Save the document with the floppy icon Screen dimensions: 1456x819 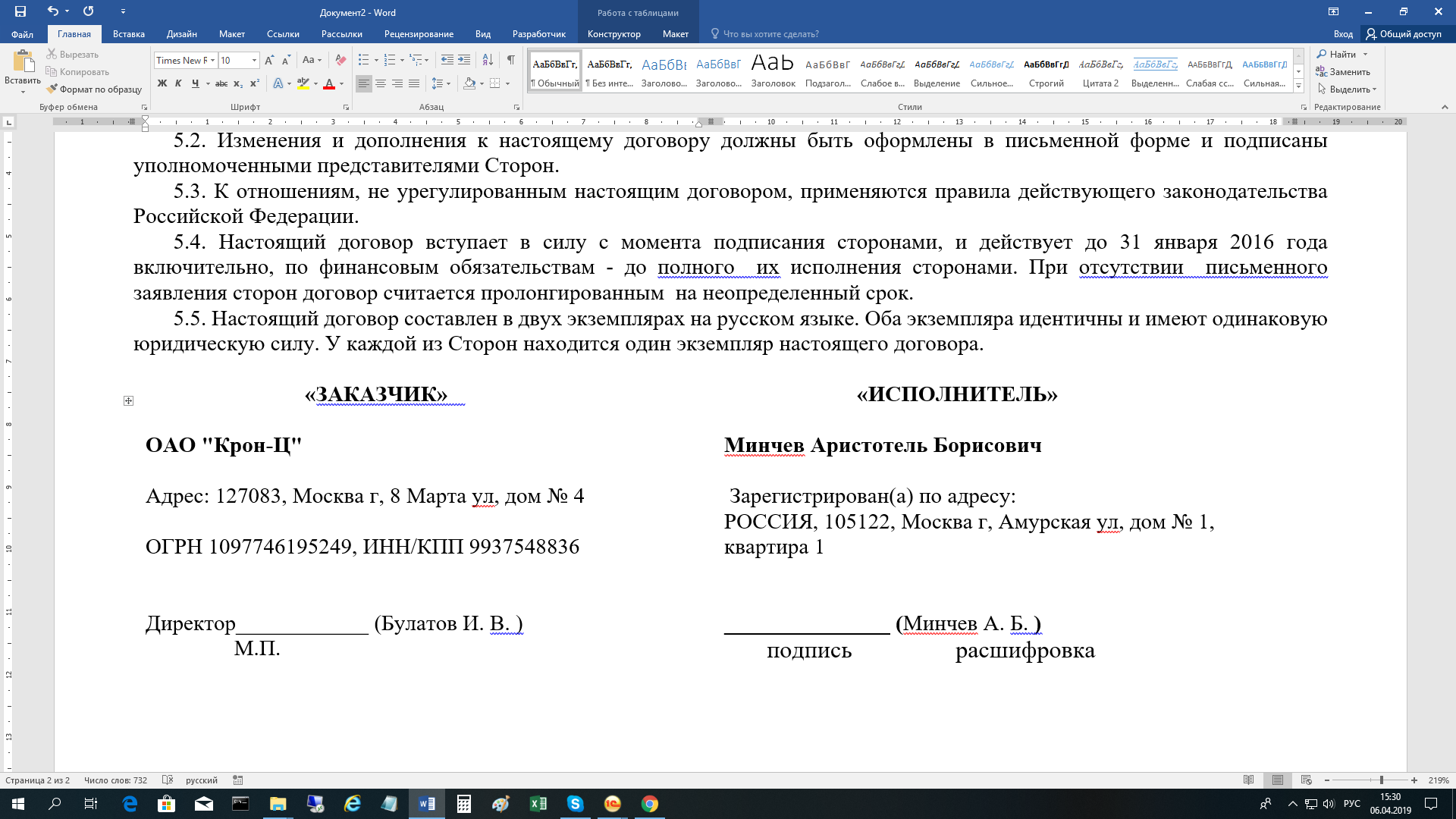(20, 11)
